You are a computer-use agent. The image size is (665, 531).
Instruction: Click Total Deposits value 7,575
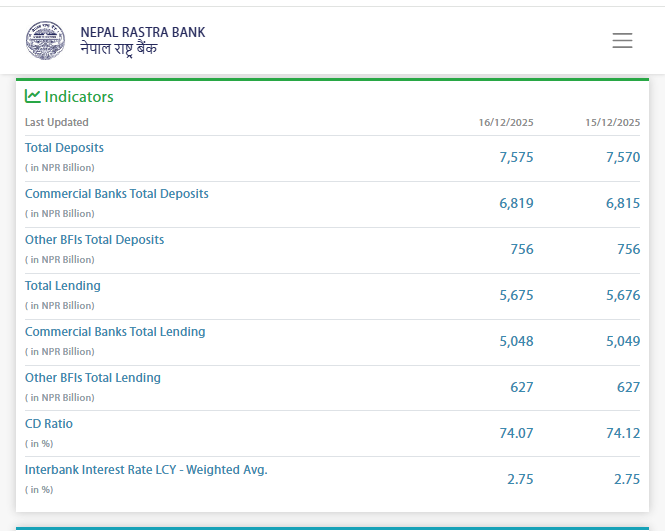(x=516, y=157)
